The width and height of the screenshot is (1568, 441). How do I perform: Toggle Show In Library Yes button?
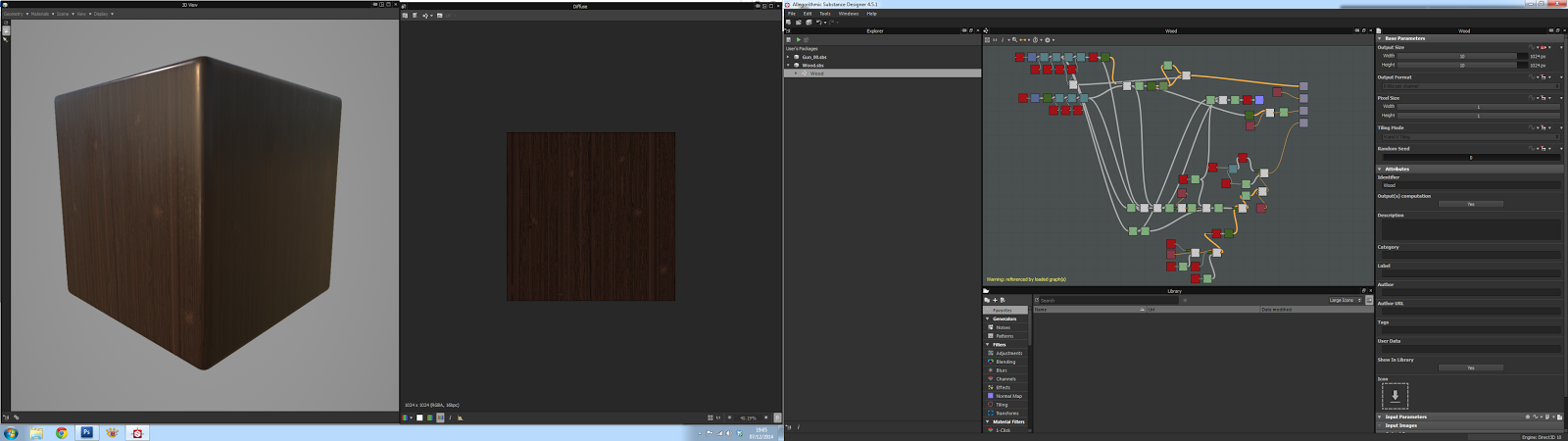coord(1470,367)
